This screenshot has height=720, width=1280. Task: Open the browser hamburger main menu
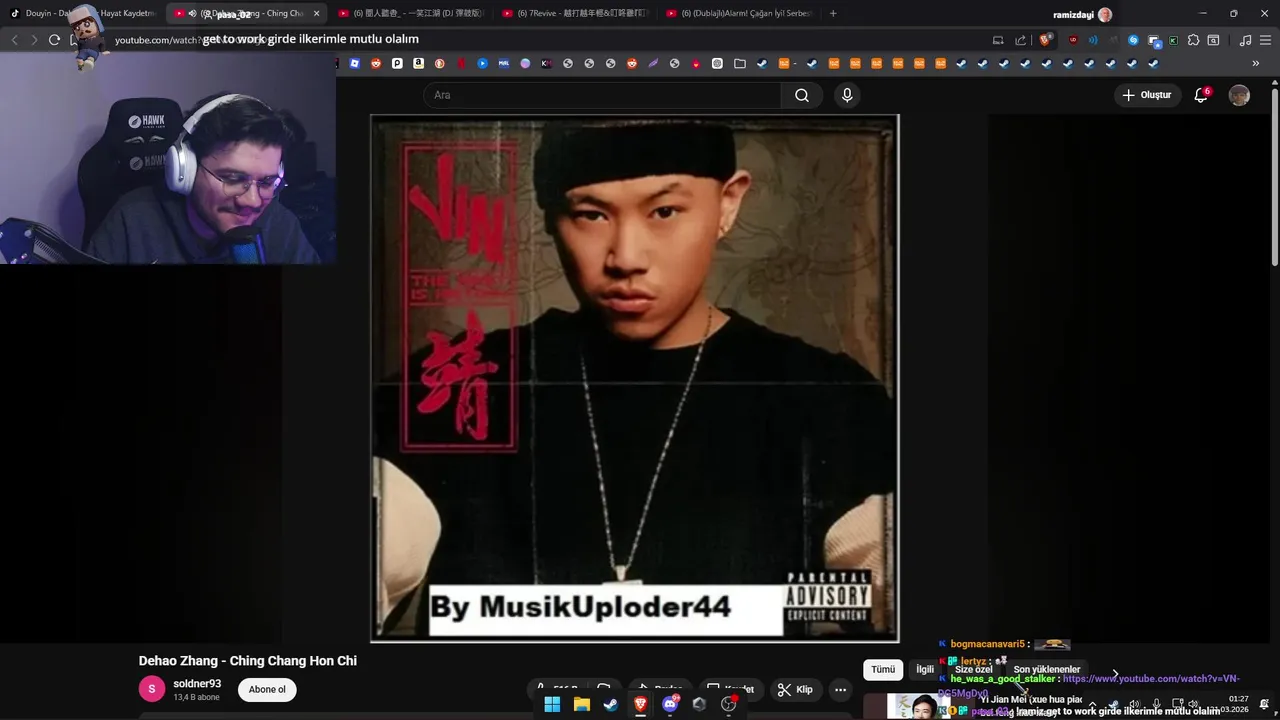coord(1266,40)
